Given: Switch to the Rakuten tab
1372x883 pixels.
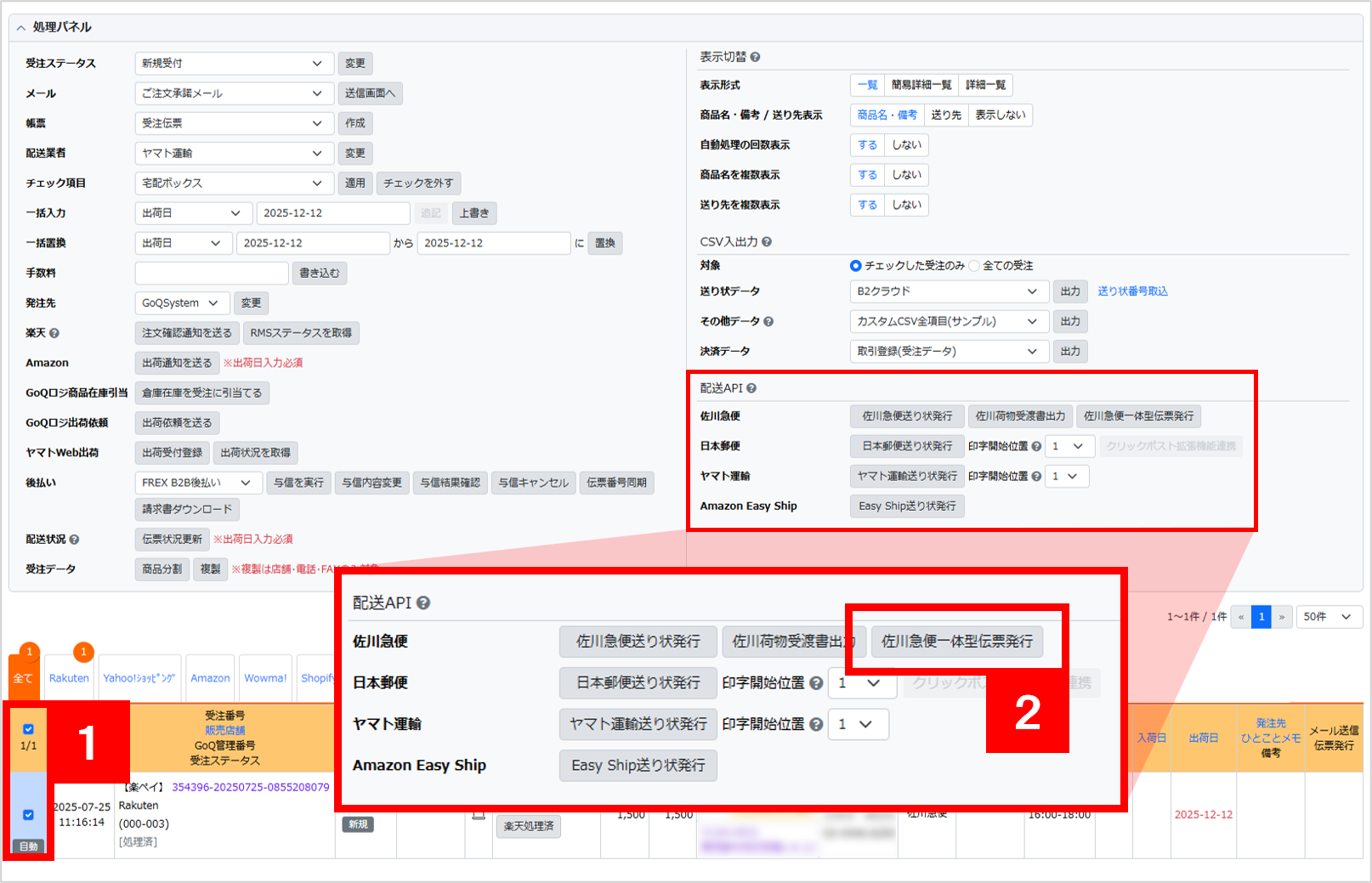Looking at the screenshot, I should (69, 678).
